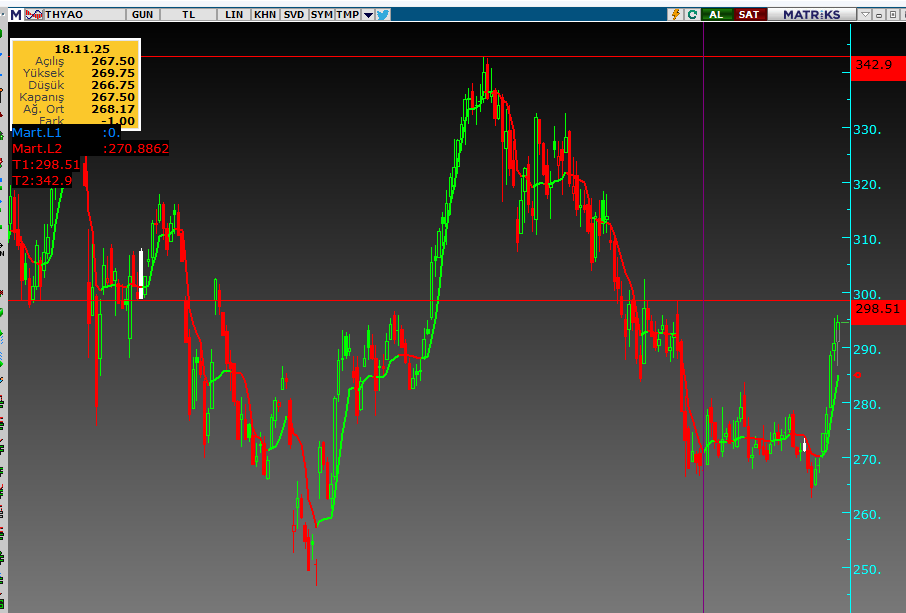The height and width of the screenshot is (613, 906).
Task: Minimize the chart window
Action: coord(879,15)
